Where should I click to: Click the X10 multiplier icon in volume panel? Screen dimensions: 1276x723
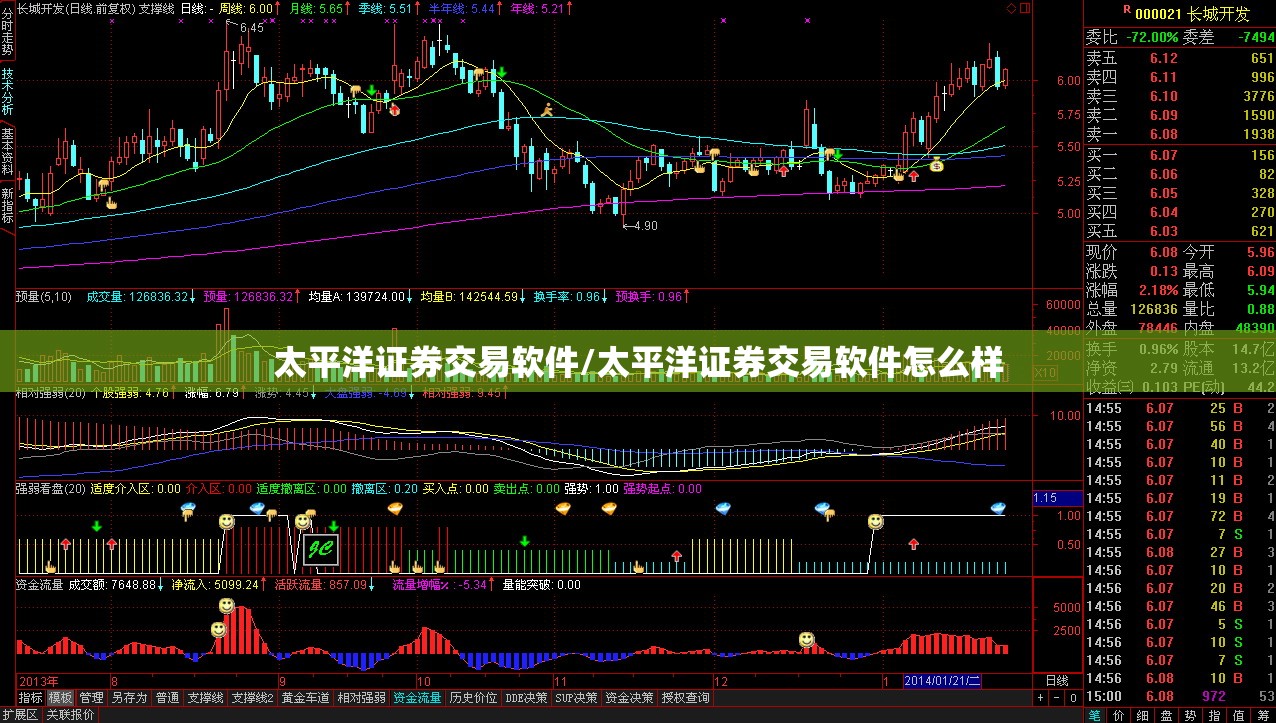coord(1045,372)
